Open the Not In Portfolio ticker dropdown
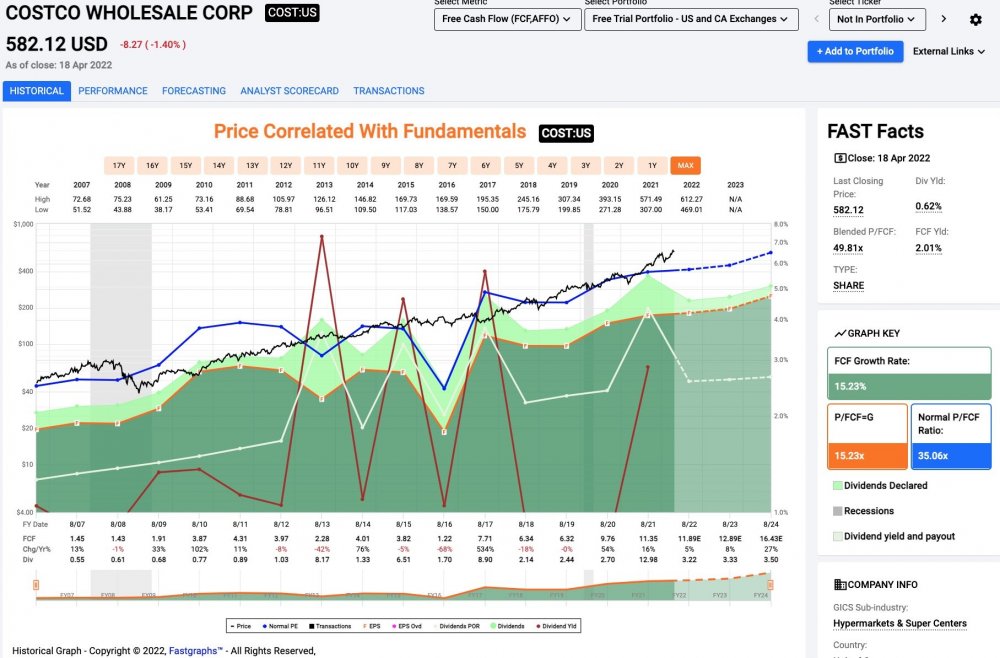 [877, 19]
